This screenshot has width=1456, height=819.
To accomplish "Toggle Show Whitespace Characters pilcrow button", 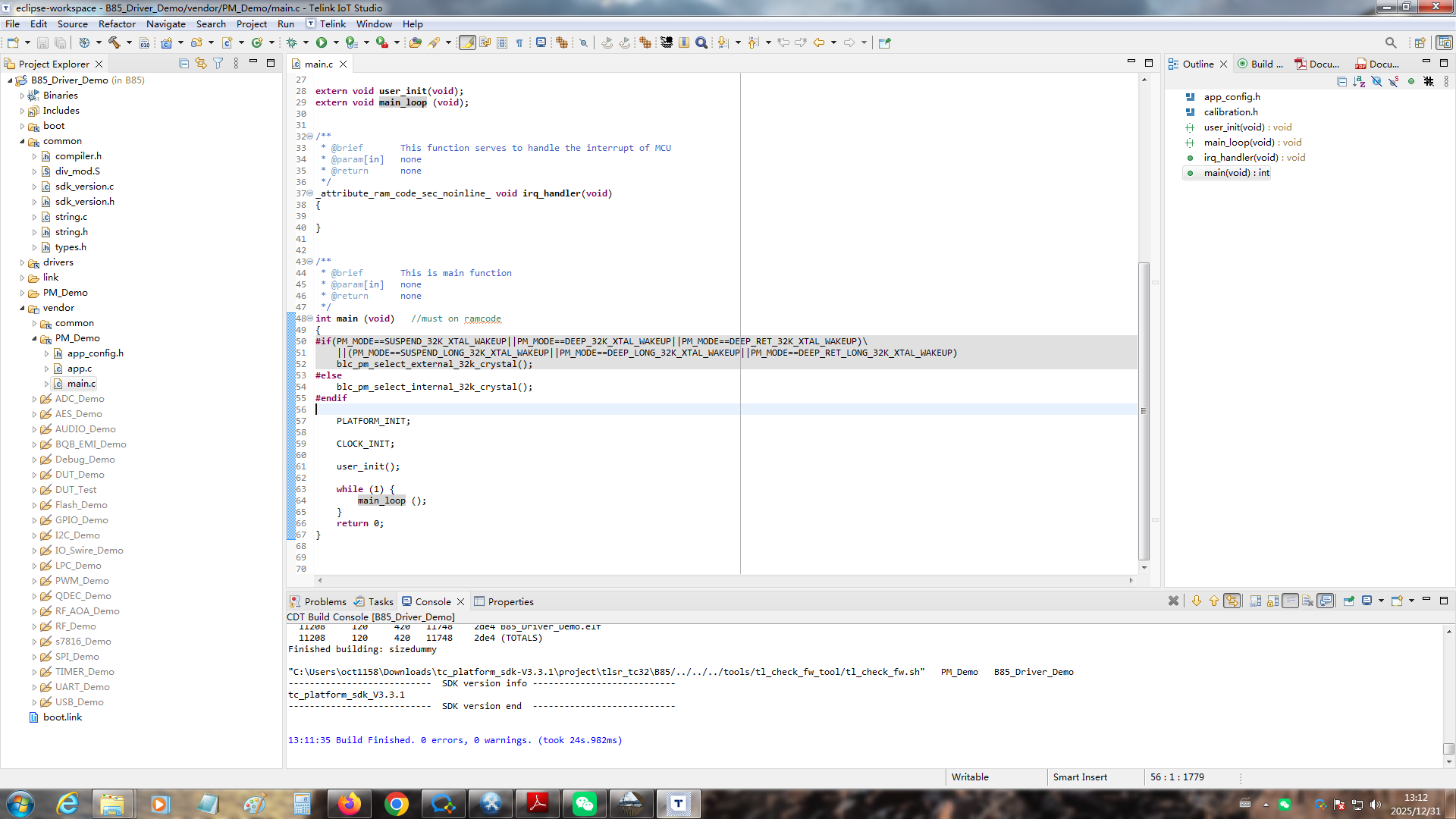I will (x=519, y=42).
